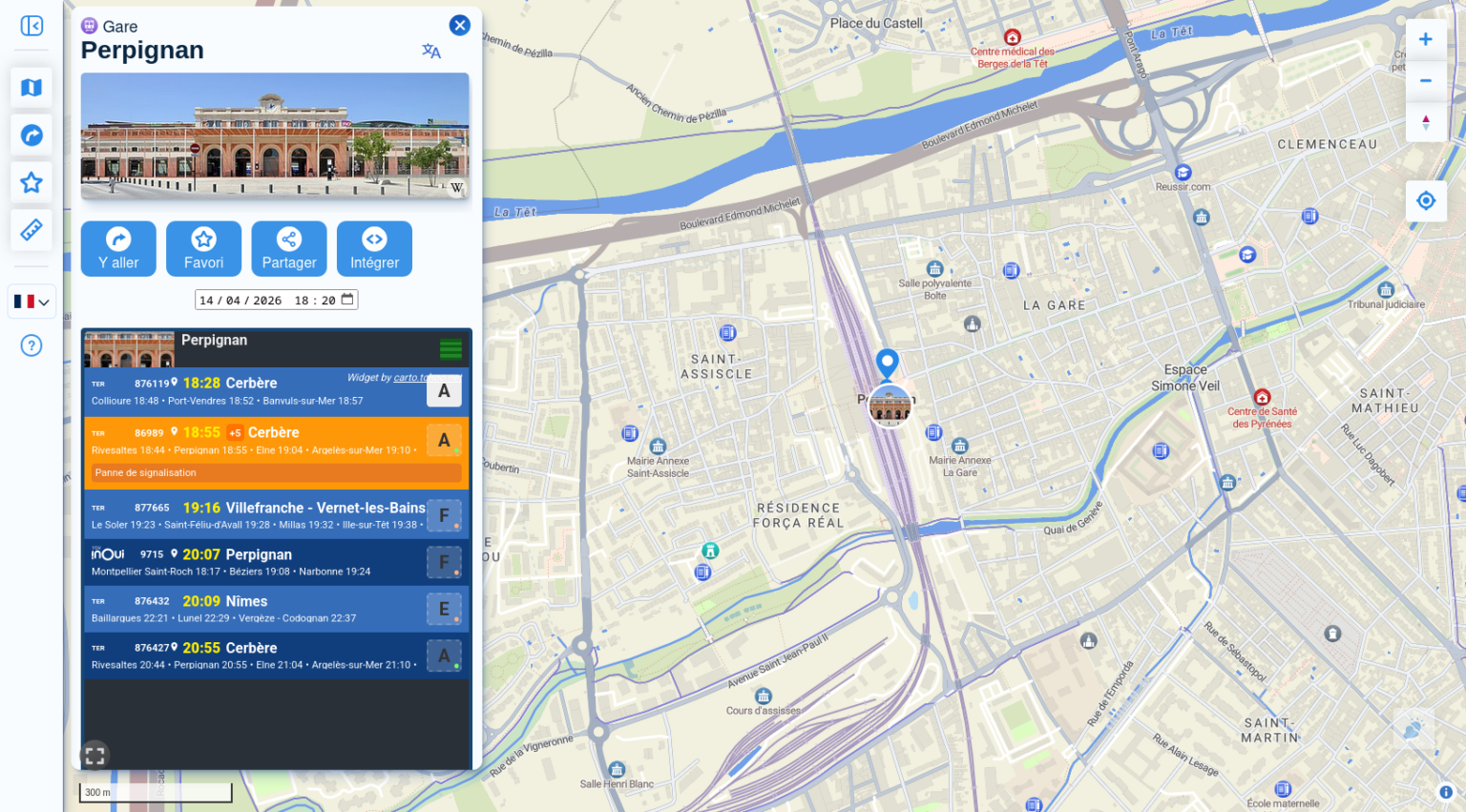Open the map layers icon
This screenshot has height=812, width=1466.
tap(31, 88)
